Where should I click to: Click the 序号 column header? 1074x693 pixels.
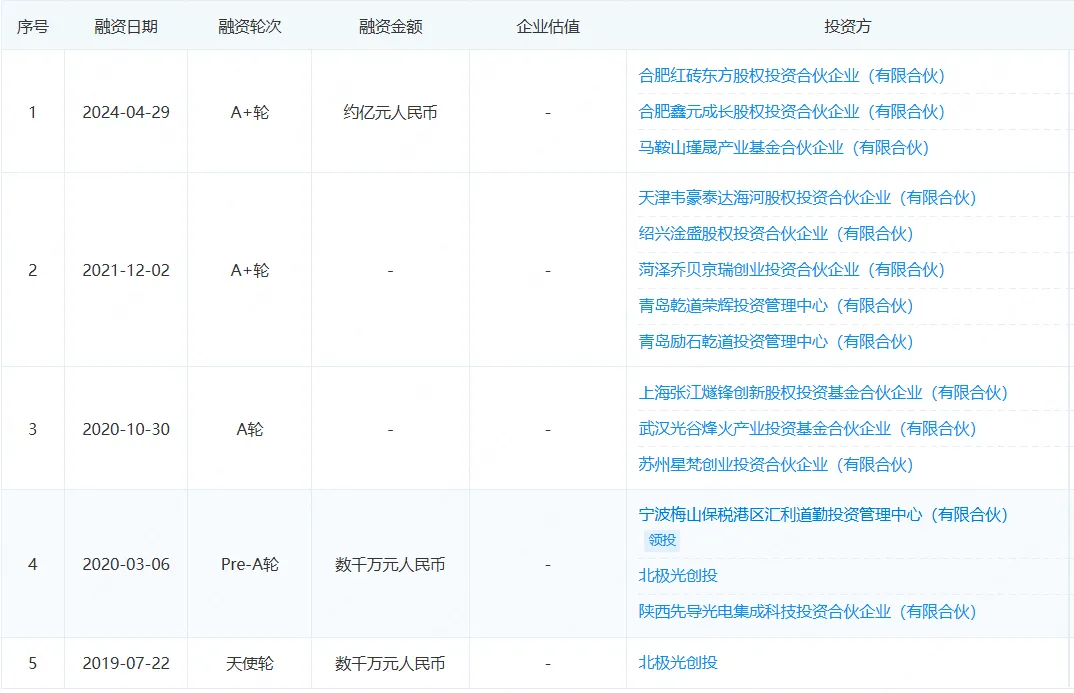pos(33,27)
